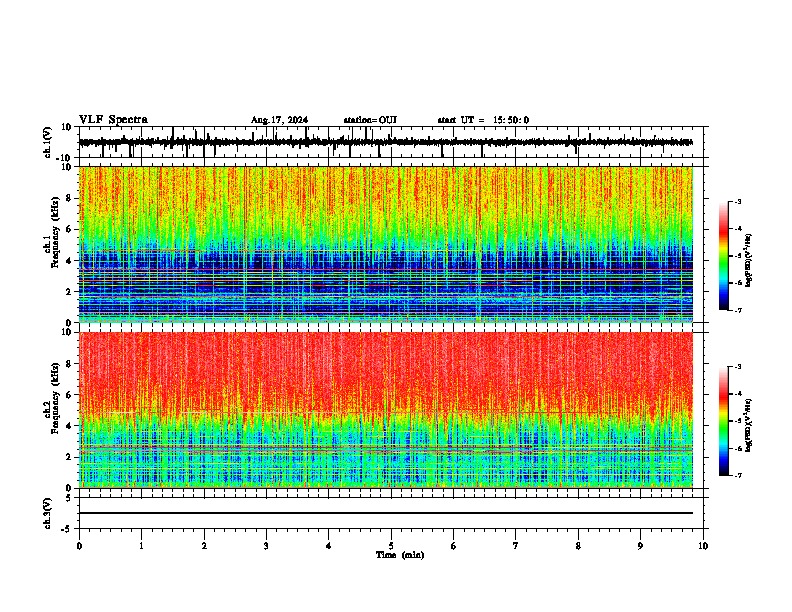The height and width of the screenshot is (612, 792).
Task: Click the flat ch.3 voltage trace line
Action: click(386, 513)
